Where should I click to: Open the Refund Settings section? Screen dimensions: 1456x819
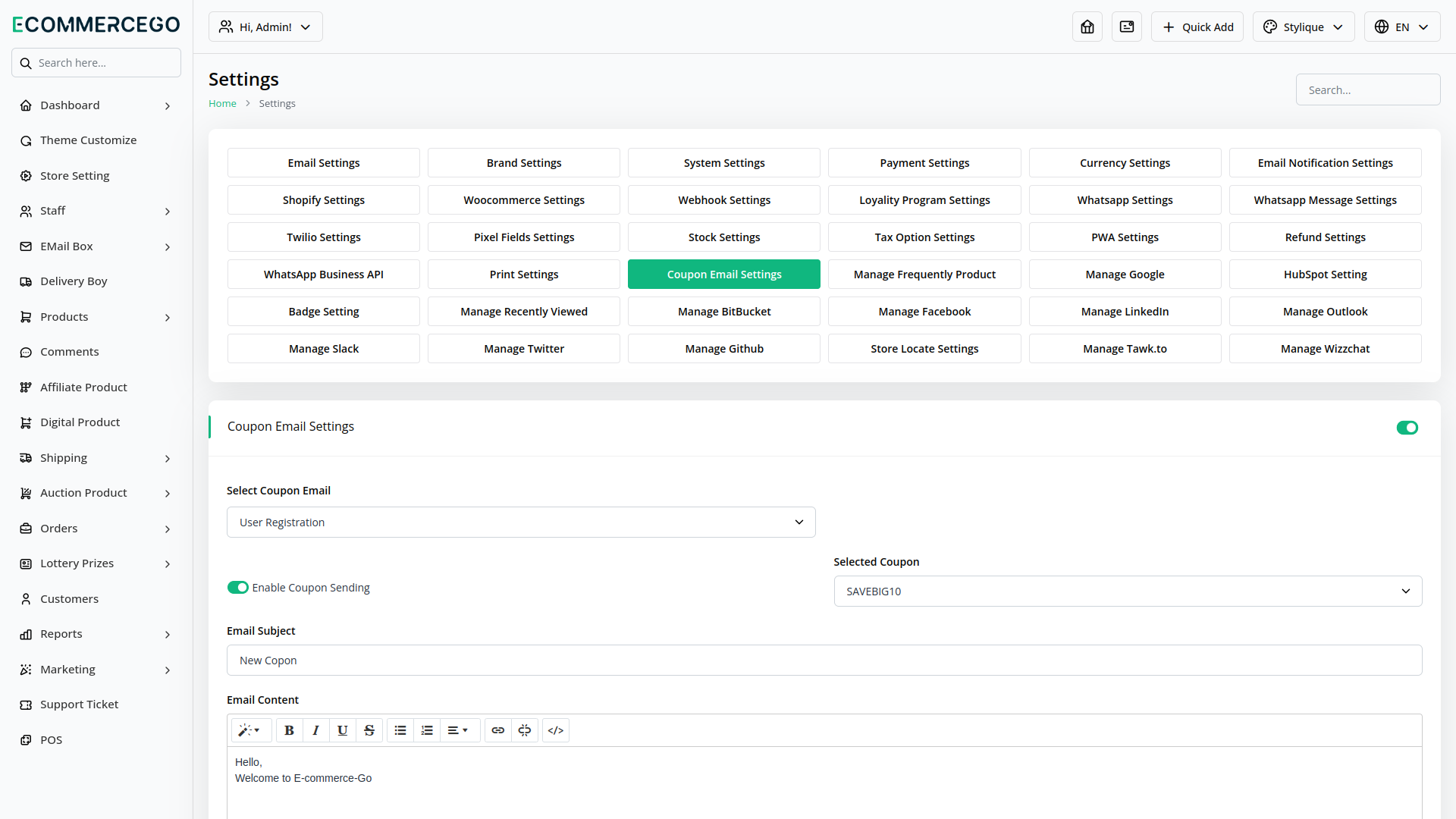(1326, 237)
